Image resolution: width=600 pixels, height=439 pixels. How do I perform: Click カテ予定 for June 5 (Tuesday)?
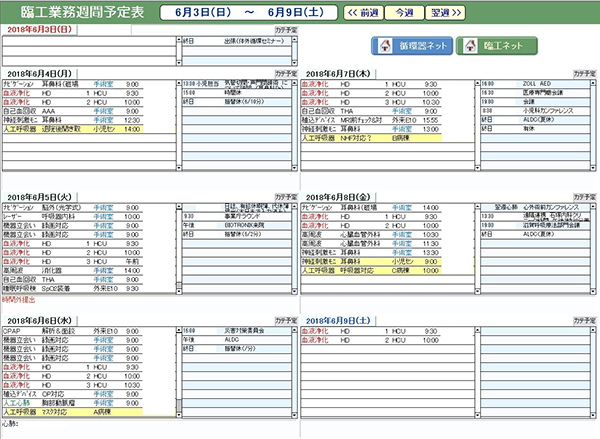click(287, 197)
